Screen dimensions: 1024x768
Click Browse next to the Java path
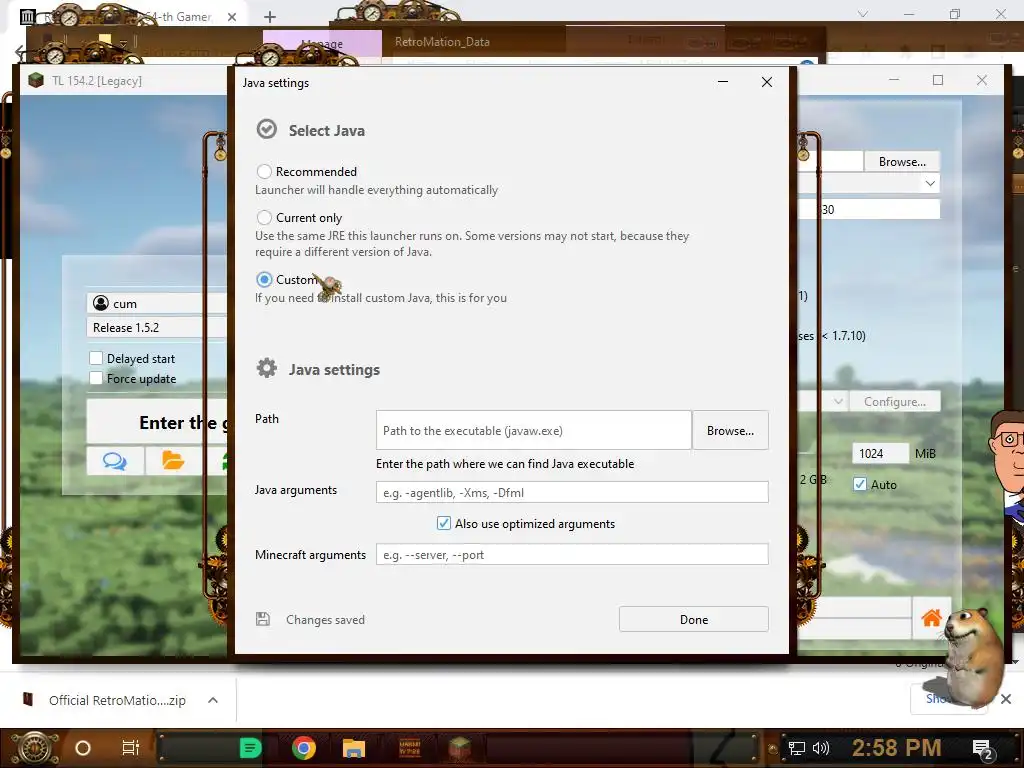730,430
